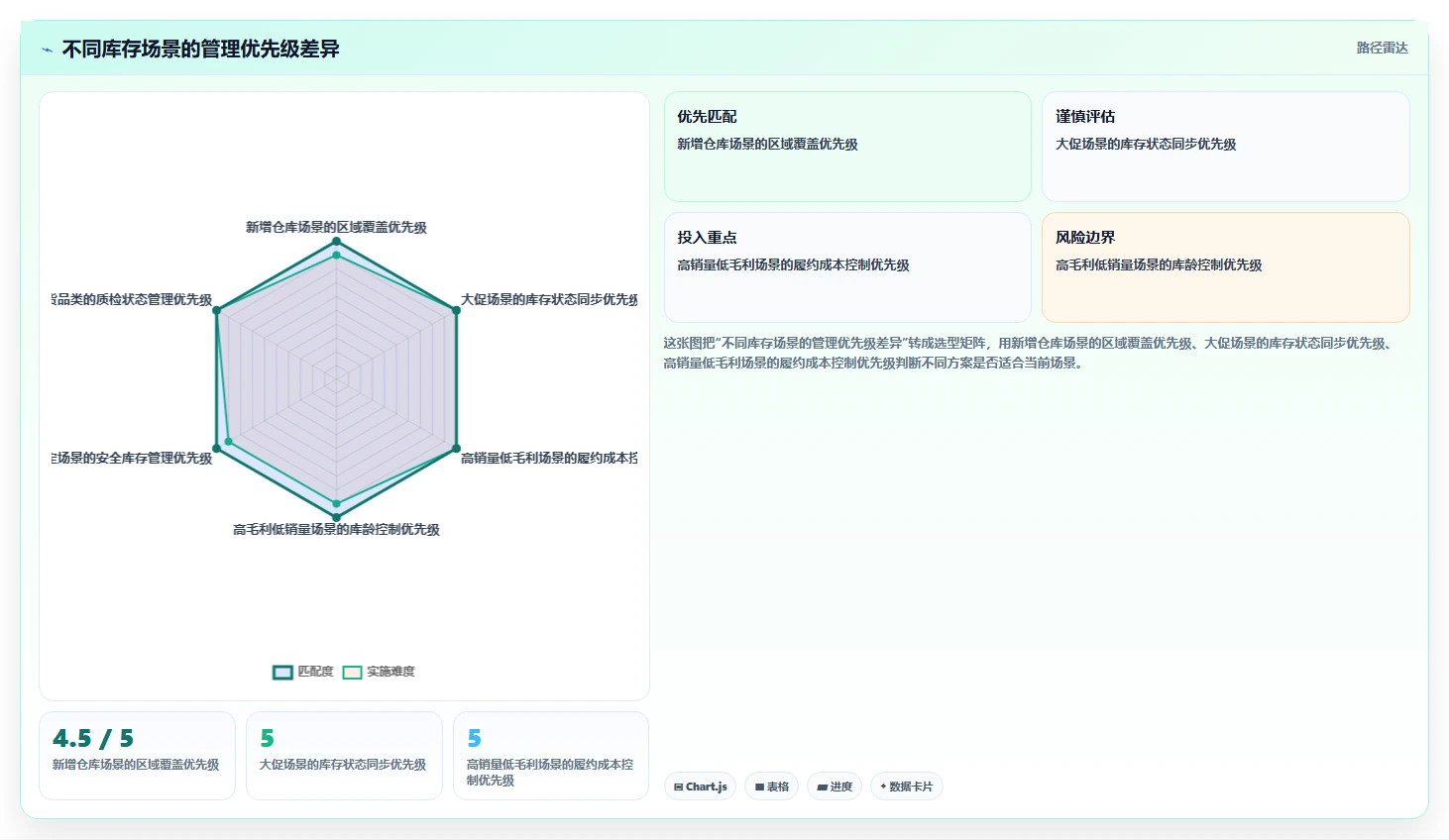
Task: Select the 4.5 / 5 score card
Action: 137,756
